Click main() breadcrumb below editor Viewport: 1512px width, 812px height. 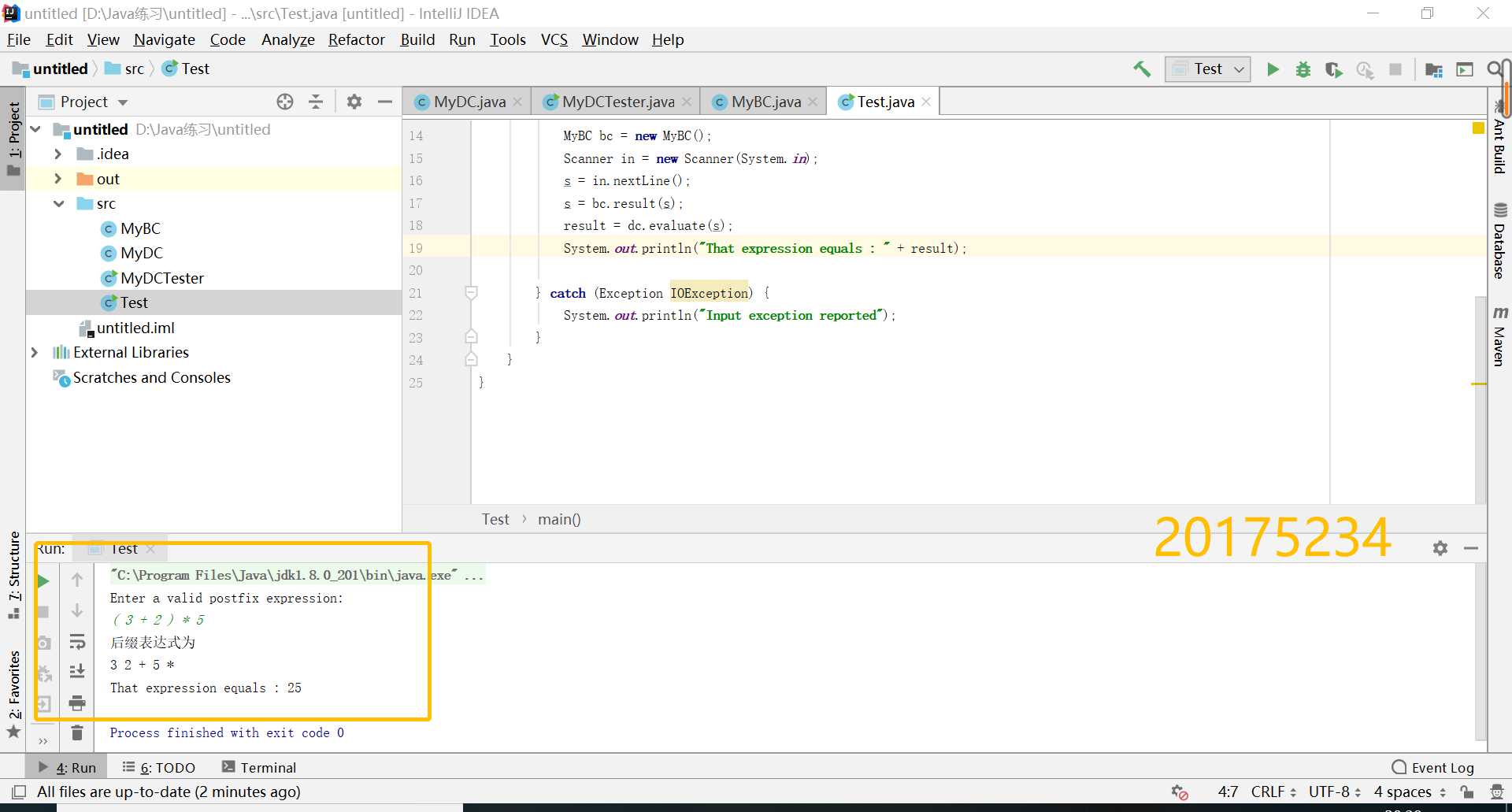(x=559, y=519)
